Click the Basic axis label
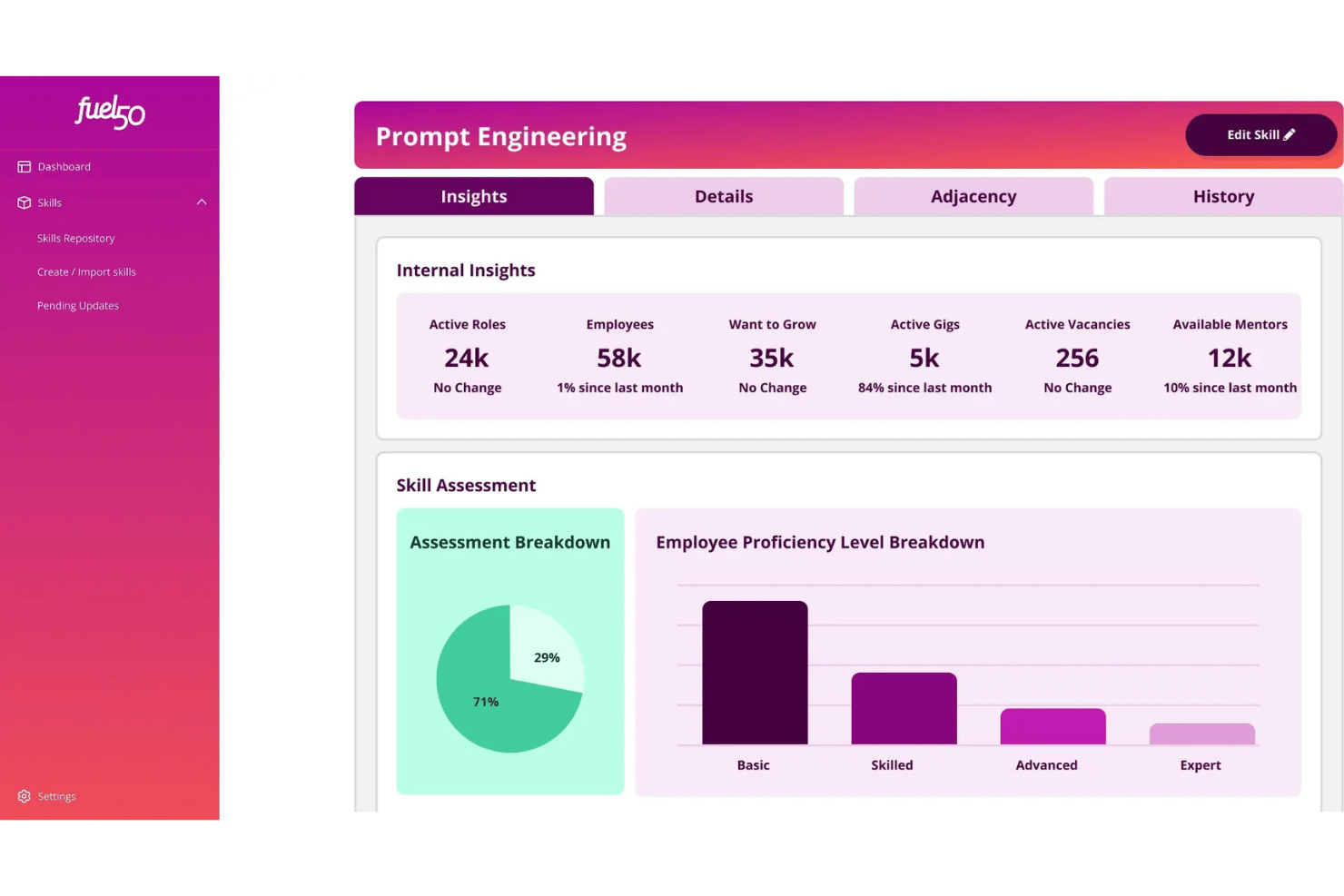 point(753,765)
